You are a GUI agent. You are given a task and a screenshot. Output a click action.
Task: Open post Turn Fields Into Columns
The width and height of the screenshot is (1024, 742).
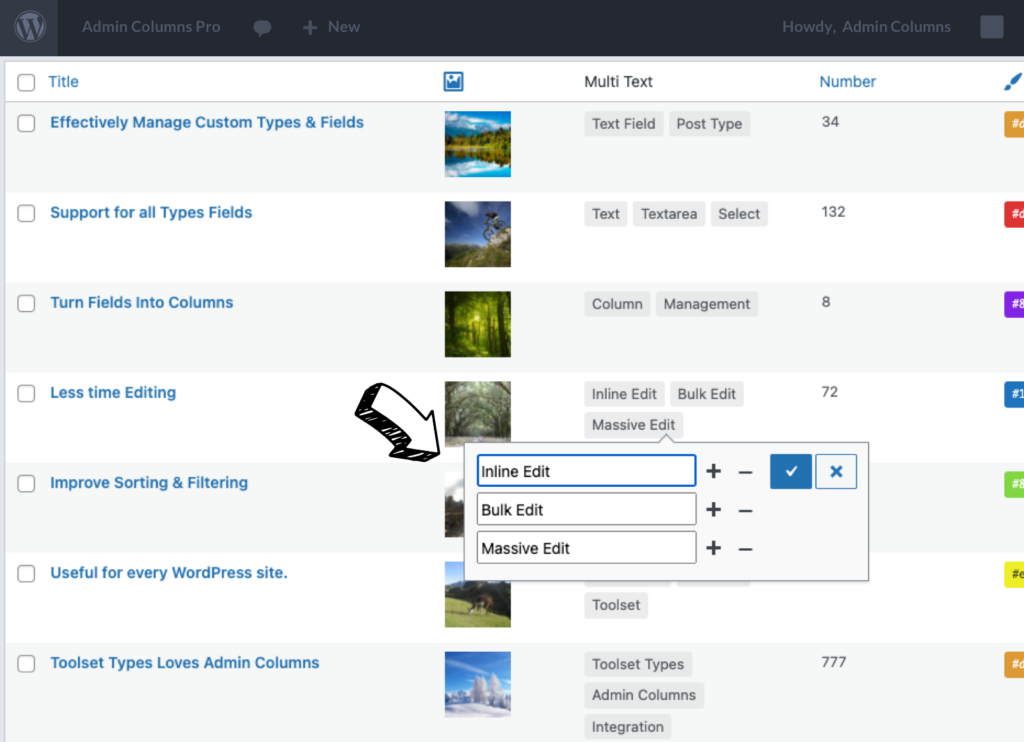(x=142, y=302)
